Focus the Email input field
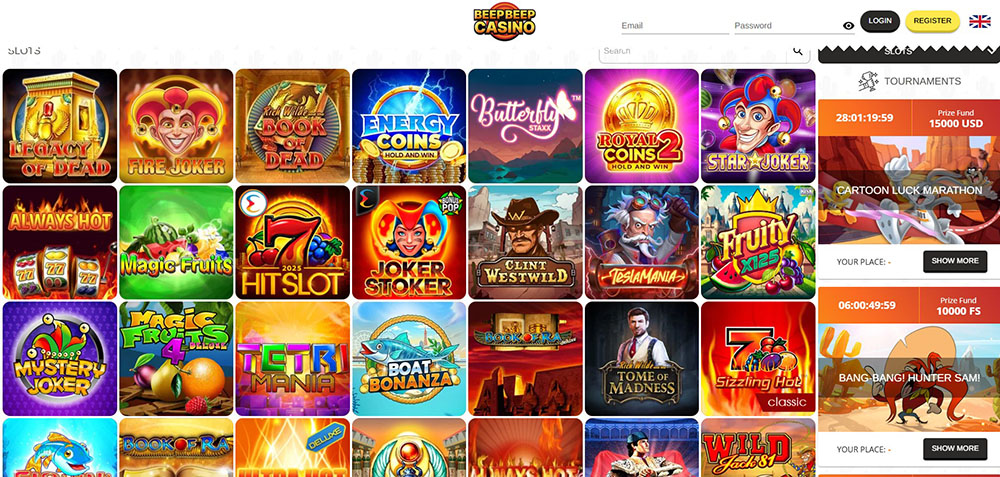Screen dimensions: 1000x477 pos(675,26)
